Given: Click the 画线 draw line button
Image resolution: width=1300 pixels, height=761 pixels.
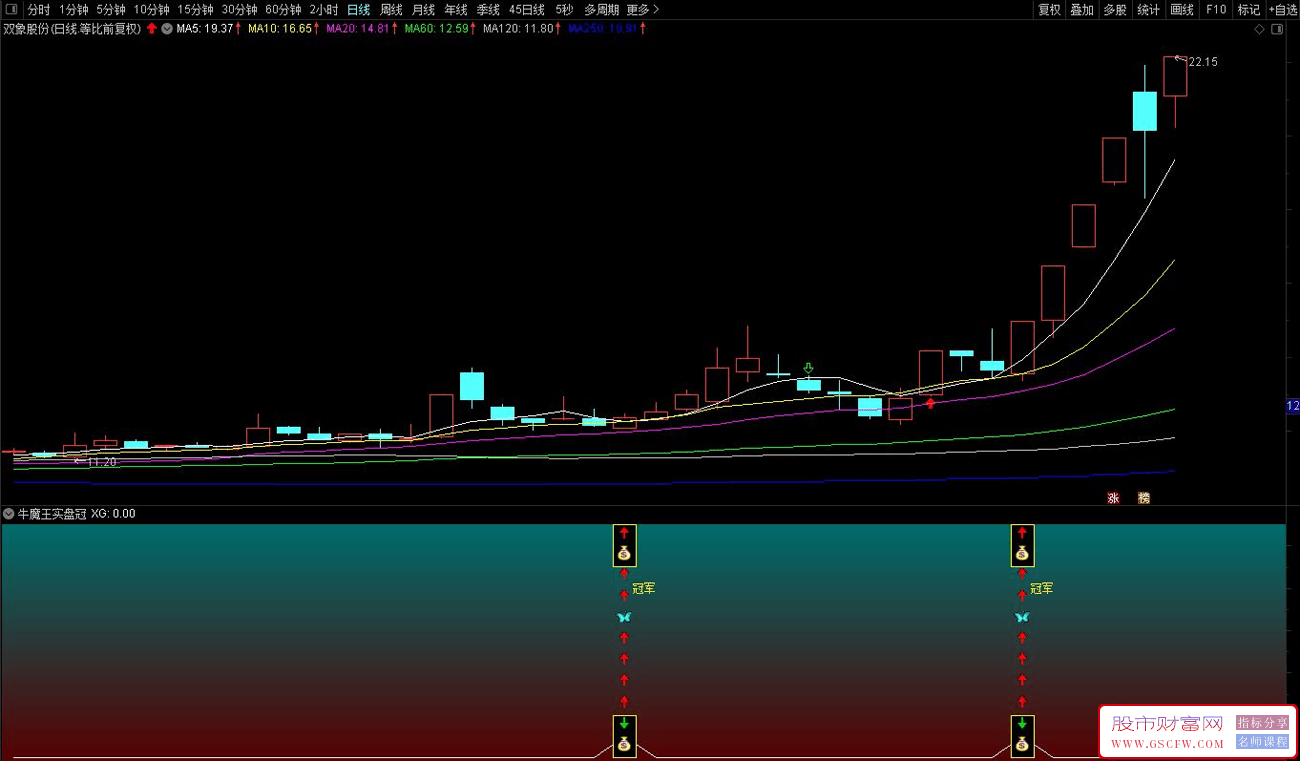Looking at the screenshot, I should (x=1182, y=9).
